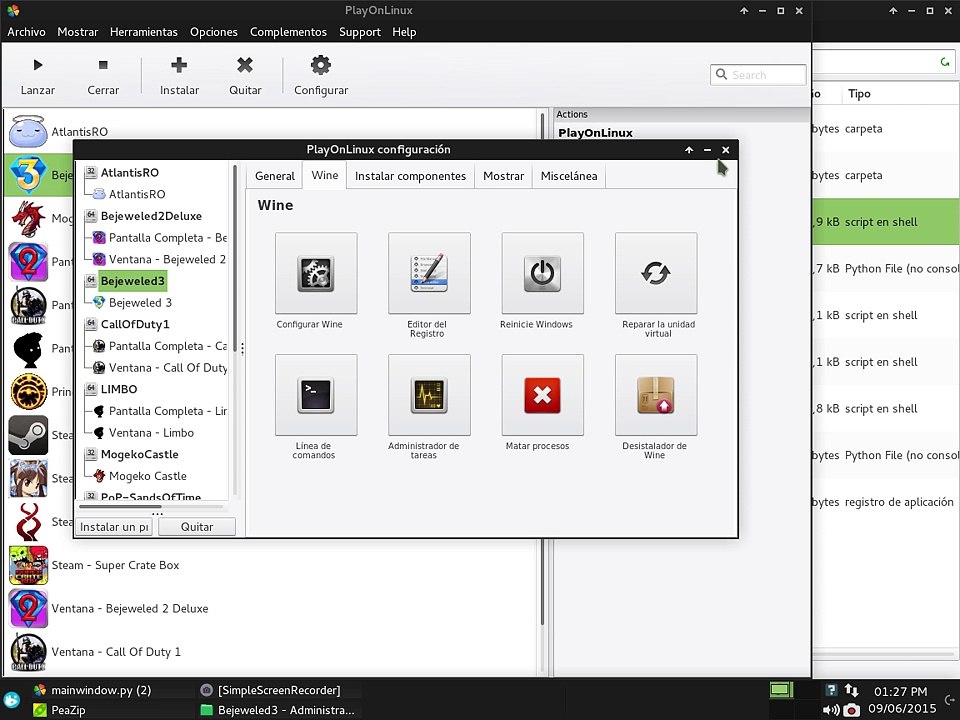The image size is (960, 720).
Task: Select the Bejeweled2Deluxe virtual drive
Action: (x=151, y=216)
